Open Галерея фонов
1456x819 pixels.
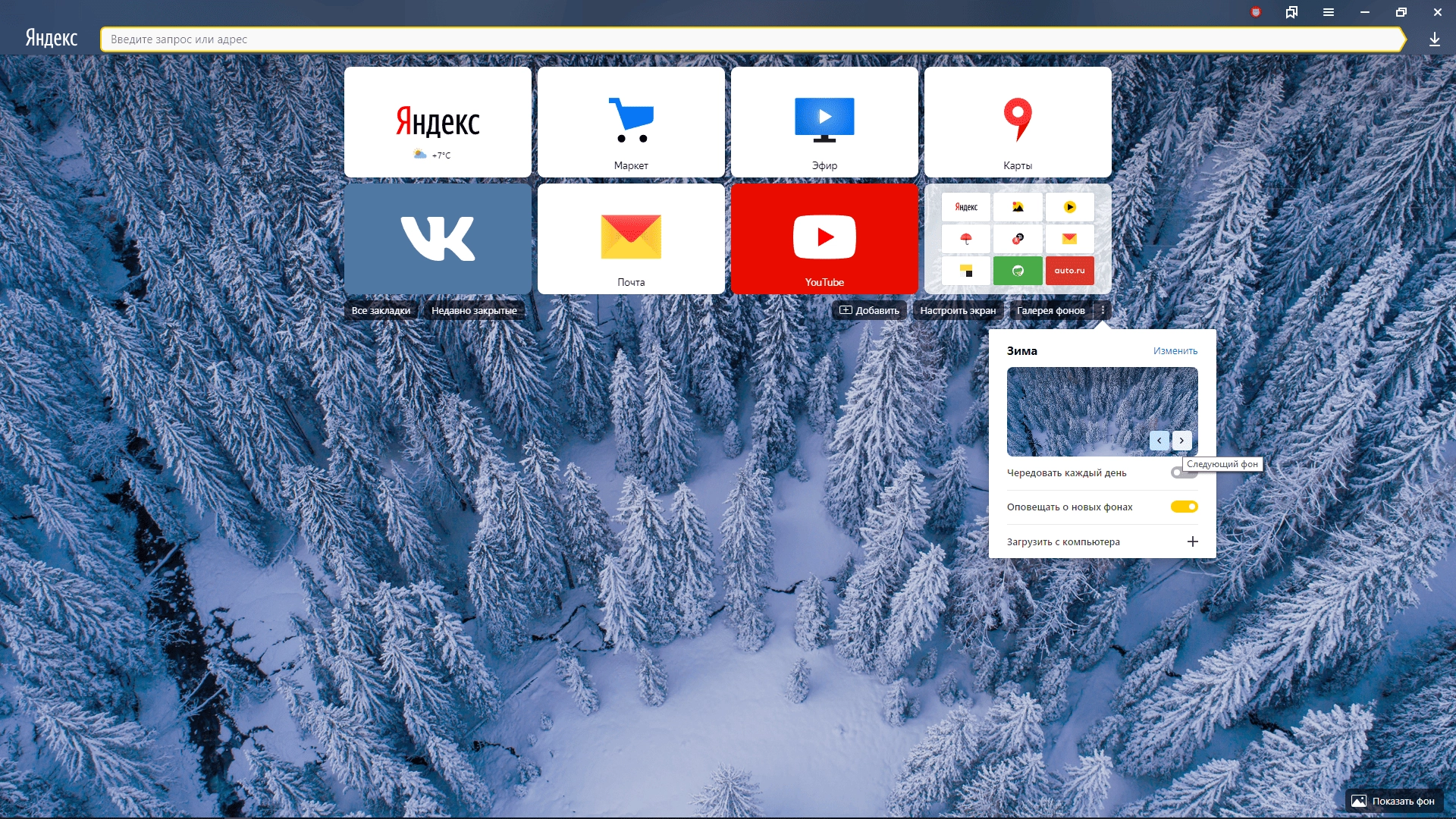pos(1050,310)
